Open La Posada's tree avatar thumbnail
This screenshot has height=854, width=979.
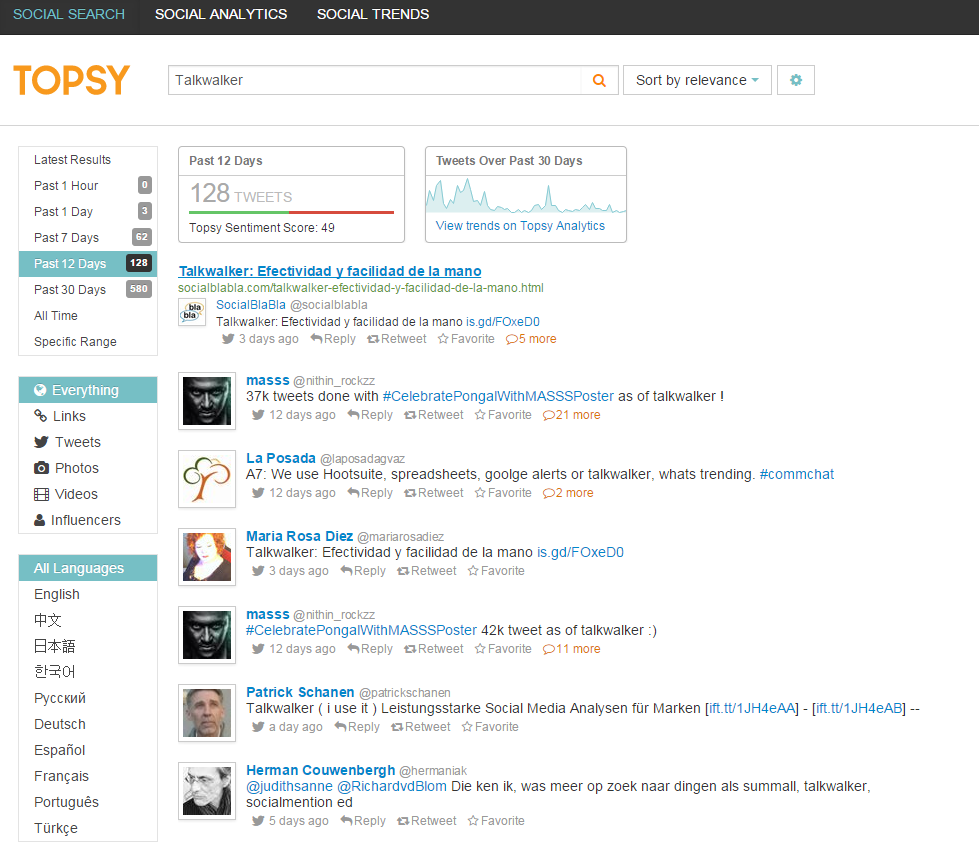(207, 479)
